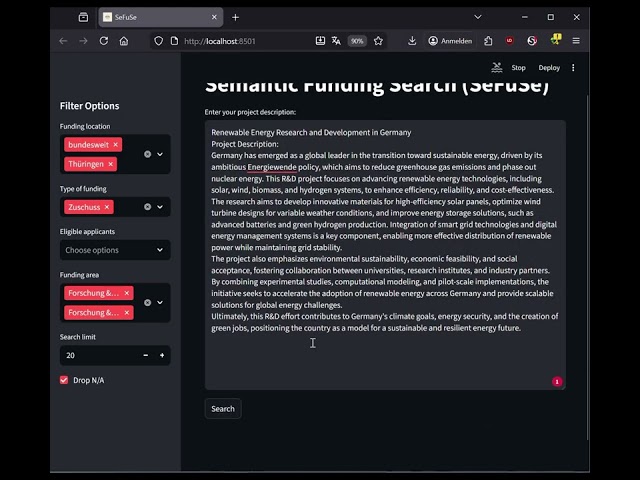This screenshot has width=640, height=480.
Task: Click the page info icon beside URL
Action: [174, 41]
